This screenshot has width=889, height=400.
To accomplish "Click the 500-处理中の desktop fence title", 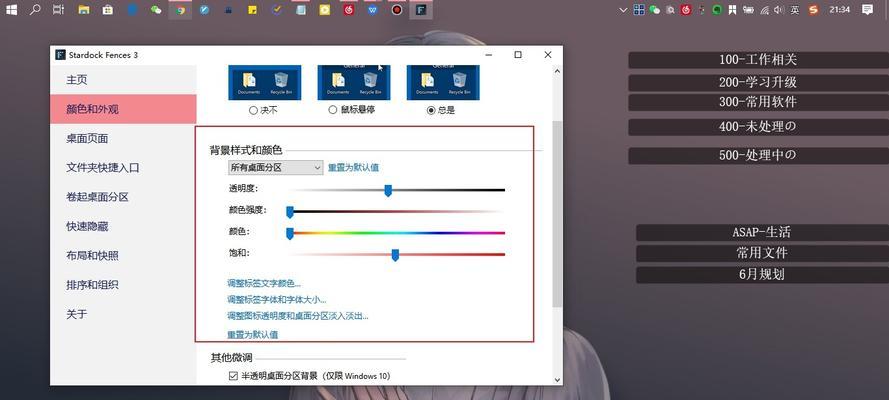I will [x=758, y=156].
